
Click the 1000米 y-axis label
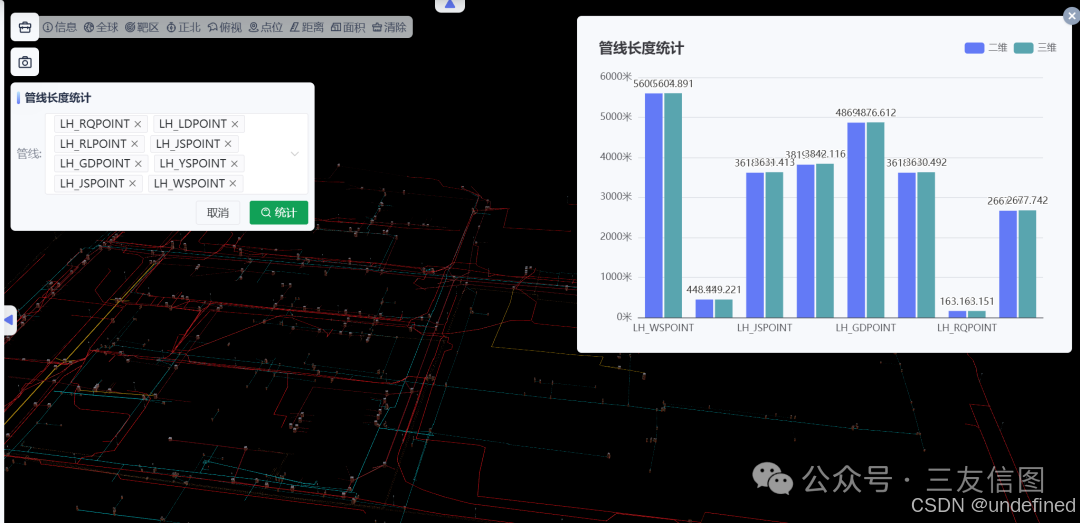(616, 277)
